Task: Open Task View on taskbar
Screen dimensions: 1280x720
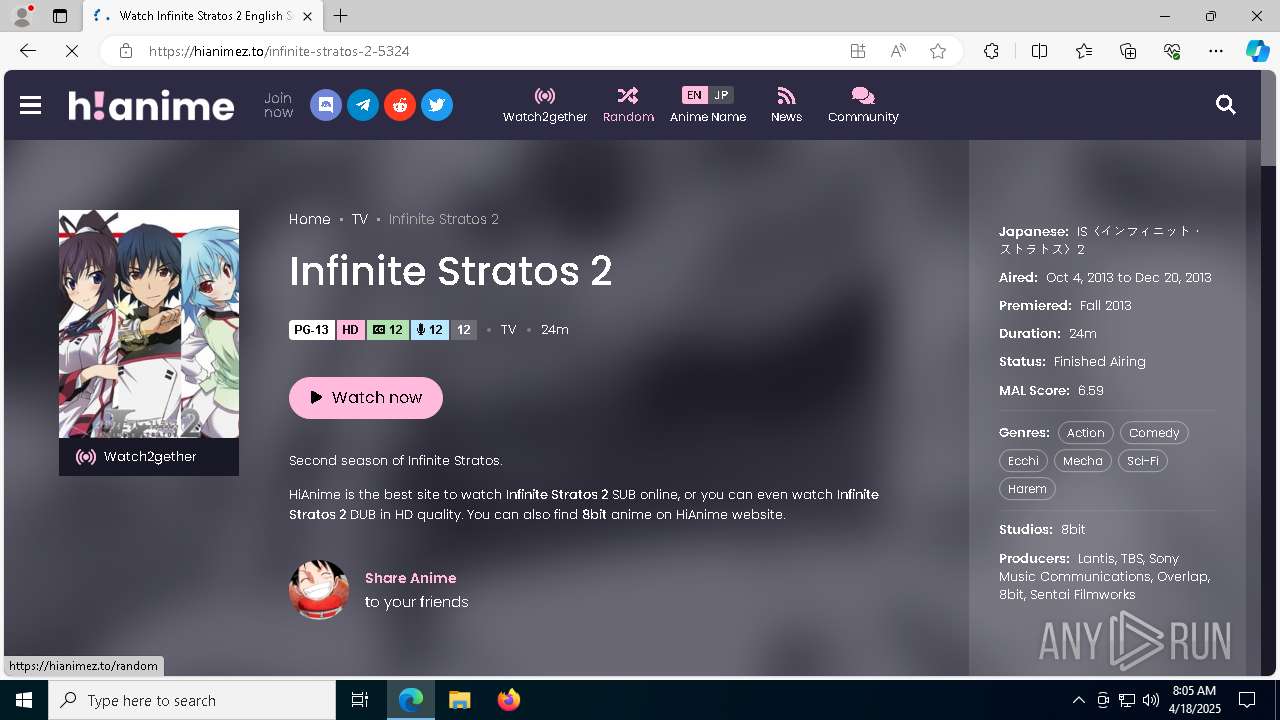Action: tap(360, 700)
